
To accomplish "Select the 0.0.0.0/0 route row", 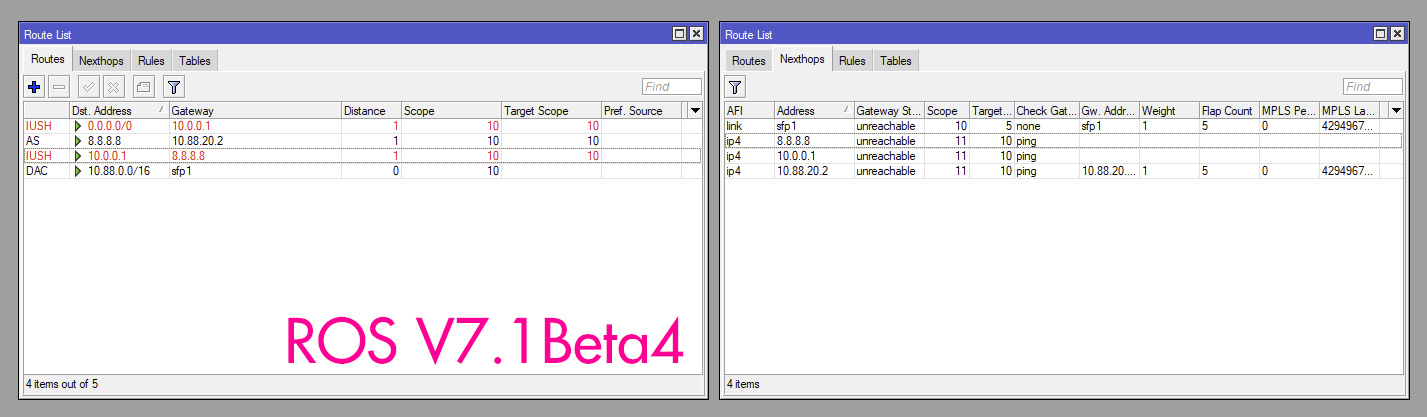I will click(362, 126).
